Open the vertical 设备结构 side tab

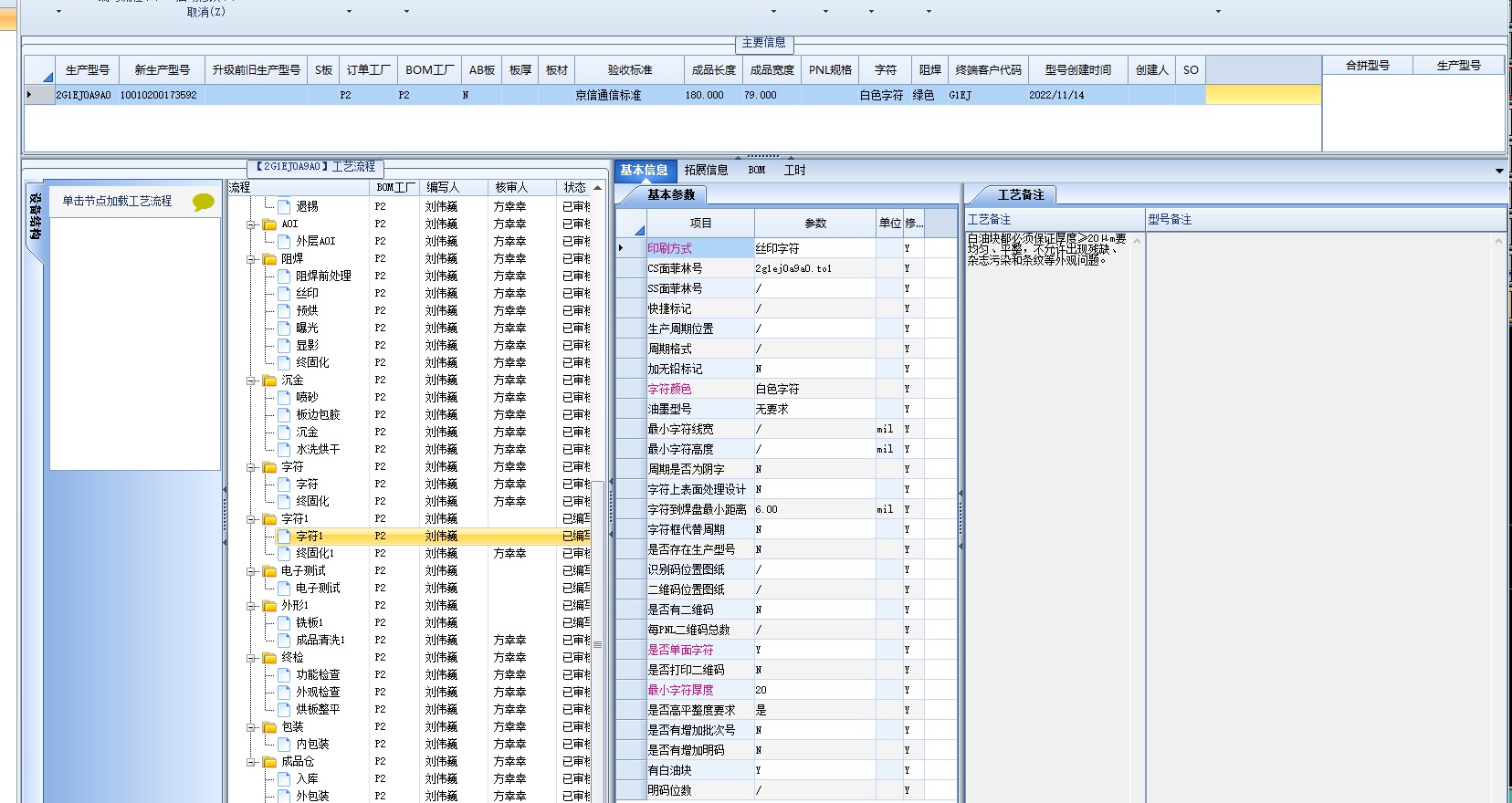click(x=35, y=215)
